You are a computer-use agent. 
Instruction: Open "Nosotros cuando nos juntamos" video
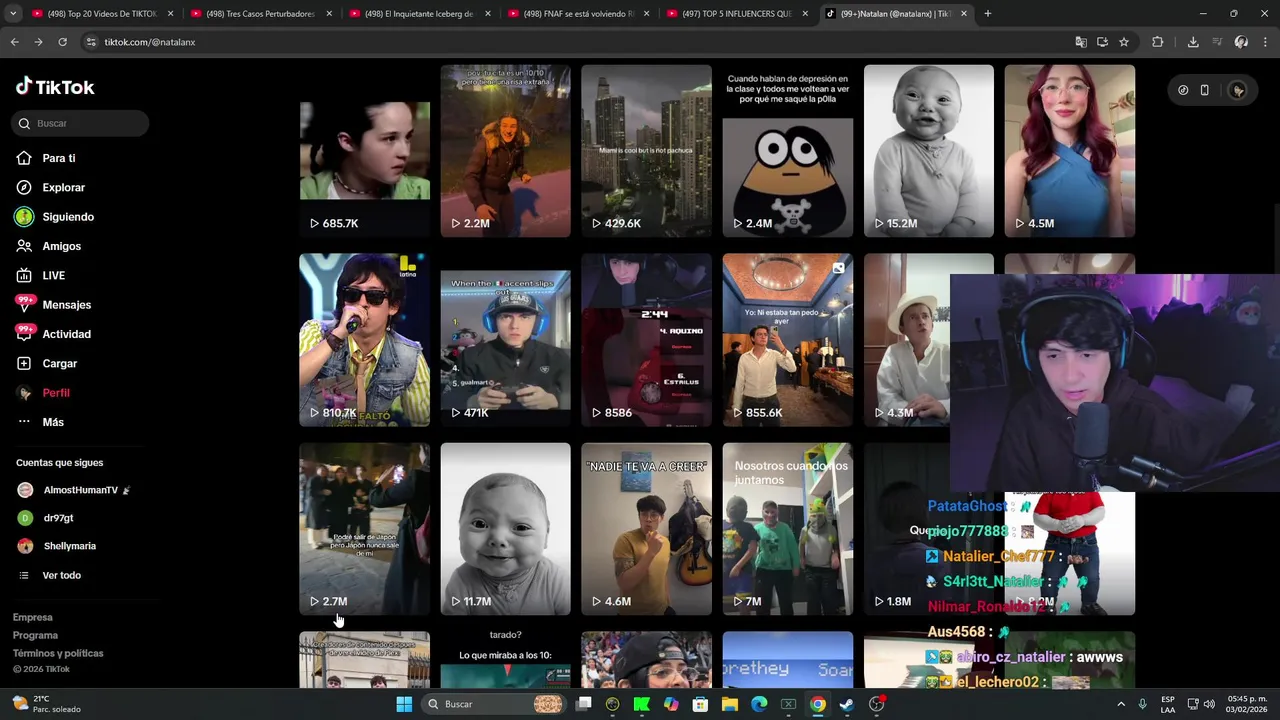point(788,529)
